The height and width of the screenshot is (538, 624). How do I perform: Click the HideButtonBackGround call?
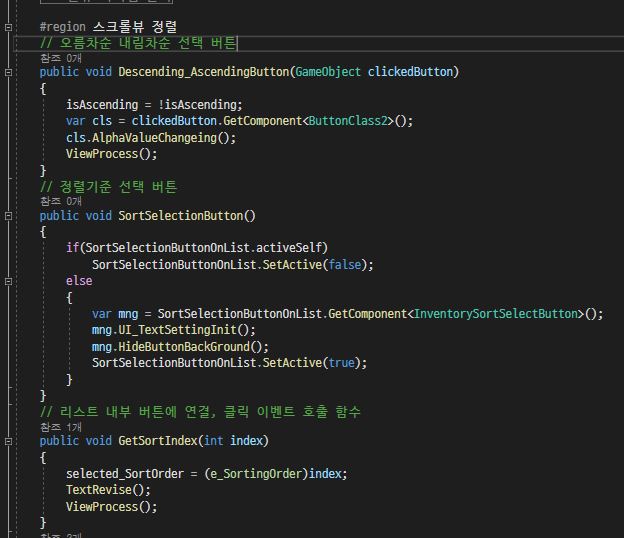click(x=184, y=347)
